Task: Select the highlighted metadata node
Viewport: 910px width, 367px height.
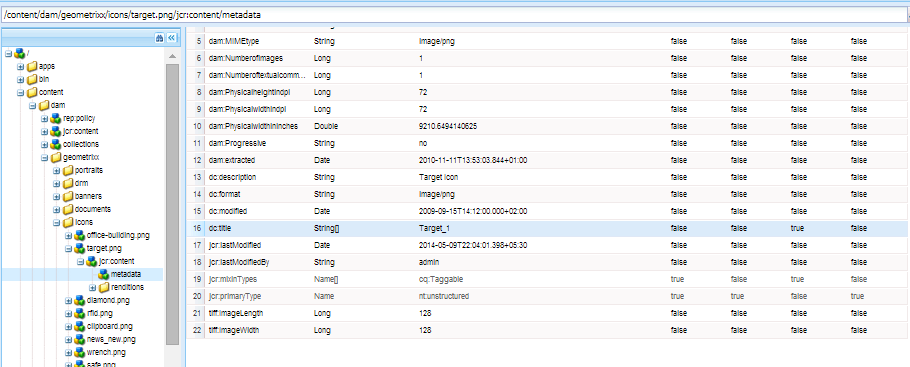Action: click(x=126, y=274)
